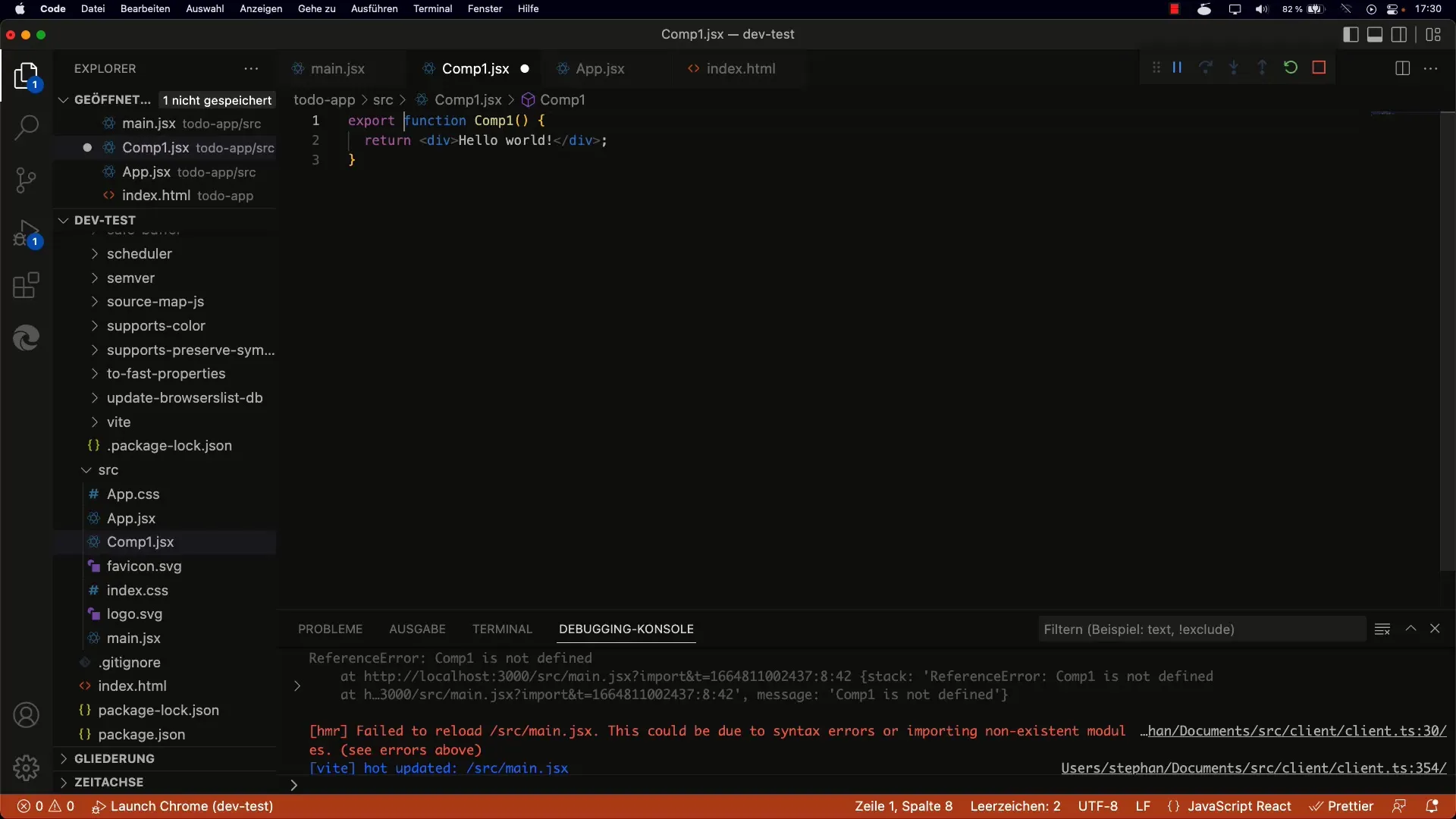The width and height of the screenshot is (1456, 819).
Task: Expand the scheduler folder
Action: pyautogui.click(x=94, y=254)
